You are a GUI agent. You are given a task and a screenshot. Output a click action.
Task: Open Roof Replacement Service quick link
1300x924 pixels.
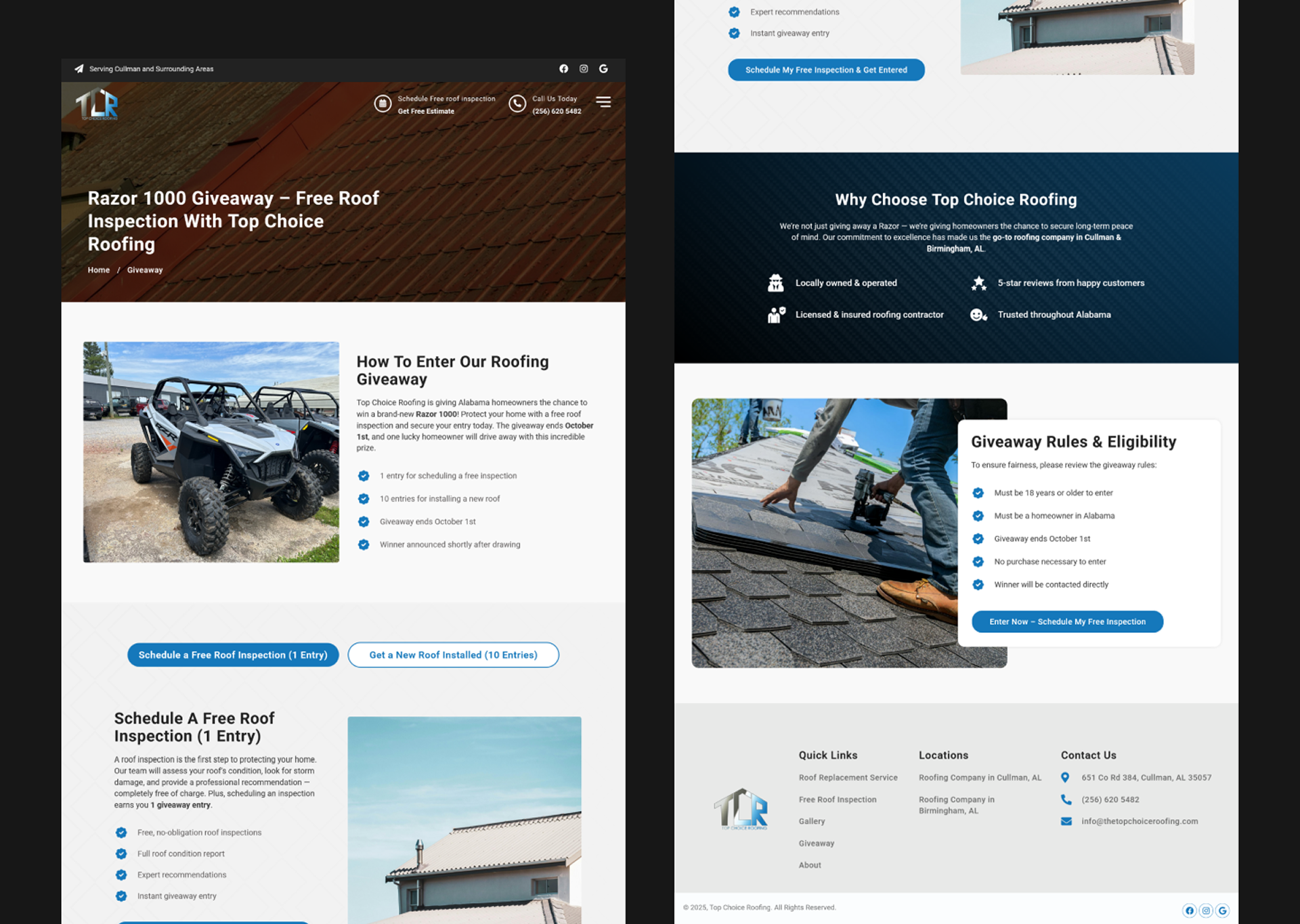(x=848, y=778)
